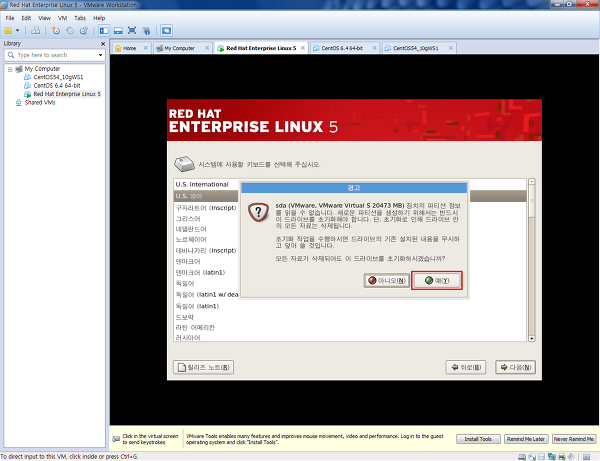Screen dimensions: 600x461
Task: Click the printer status bar icon
Action: pyautogui.click(x=562, y=457)
